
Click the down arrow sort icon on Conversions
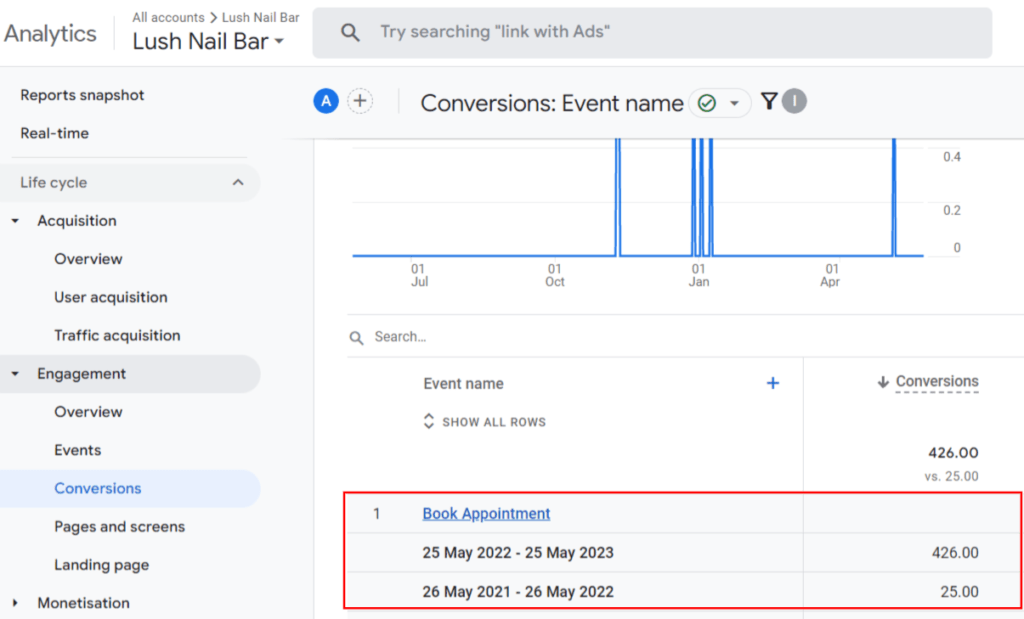pyautogui.click(x=883, y=382)
